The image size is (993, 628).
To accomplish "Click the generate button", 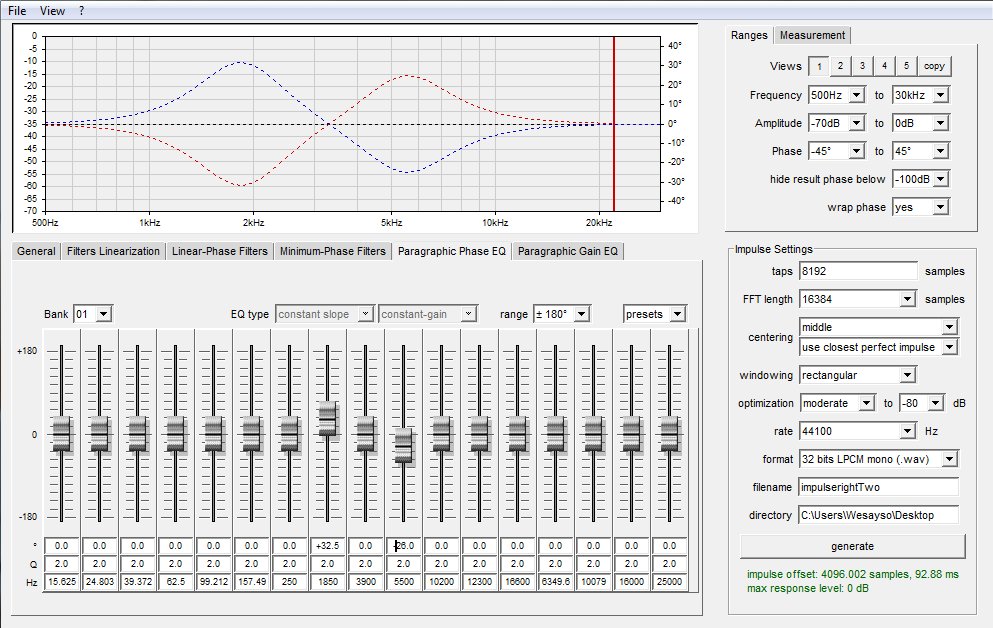I will pyautogui.click(x=852, y=546).
